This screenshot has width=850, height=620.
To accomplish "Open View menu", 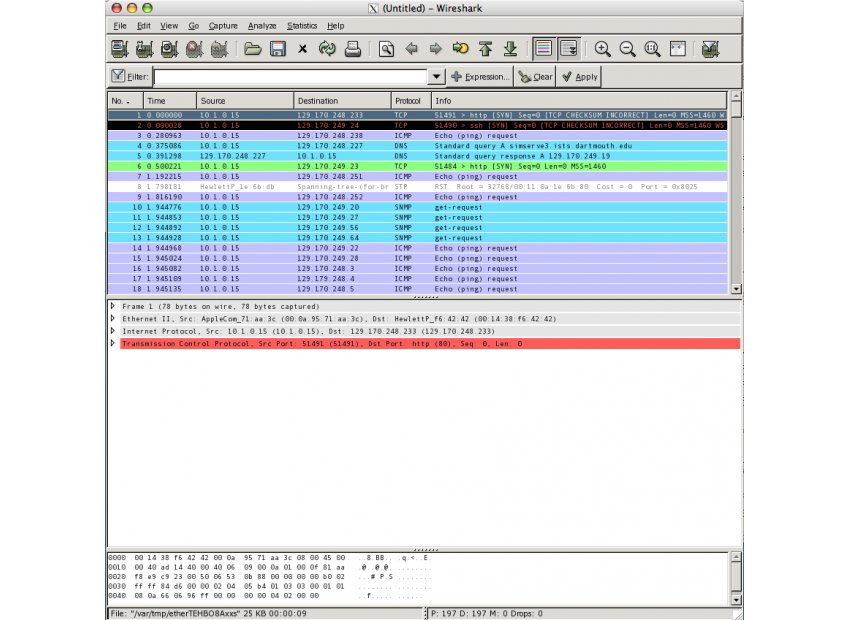I will click(169, 26).
